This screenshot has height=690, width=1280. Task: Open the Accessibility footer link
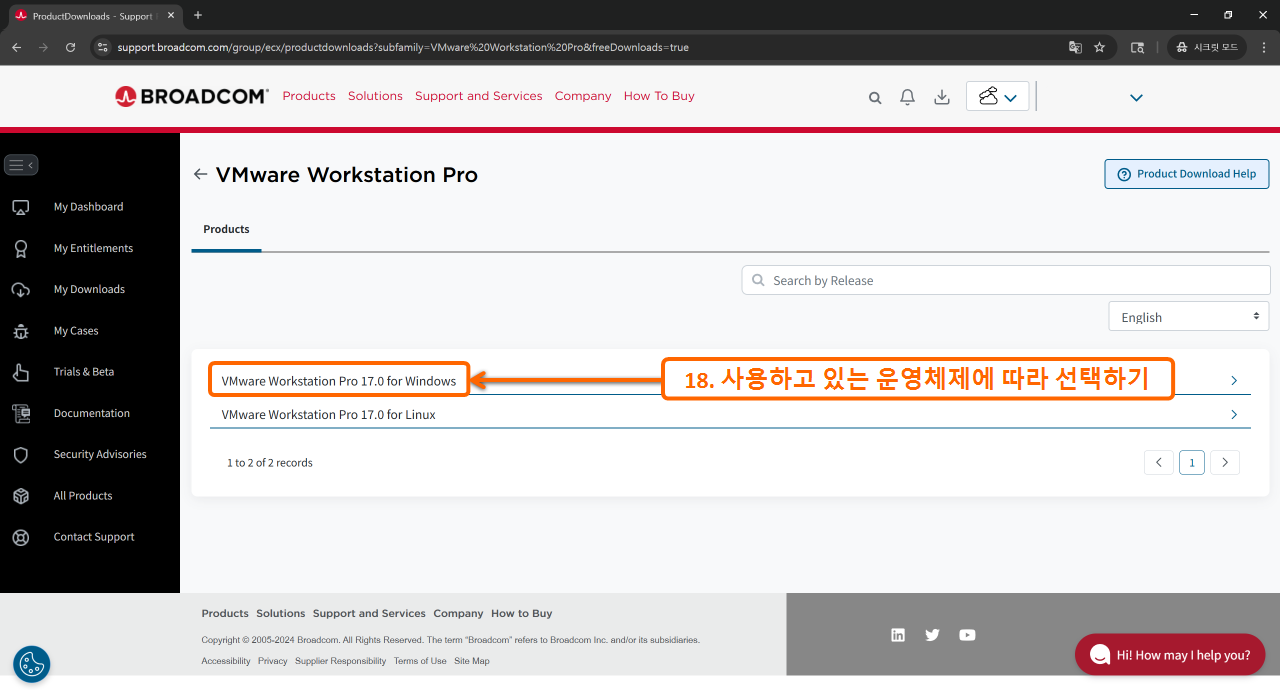226,661
